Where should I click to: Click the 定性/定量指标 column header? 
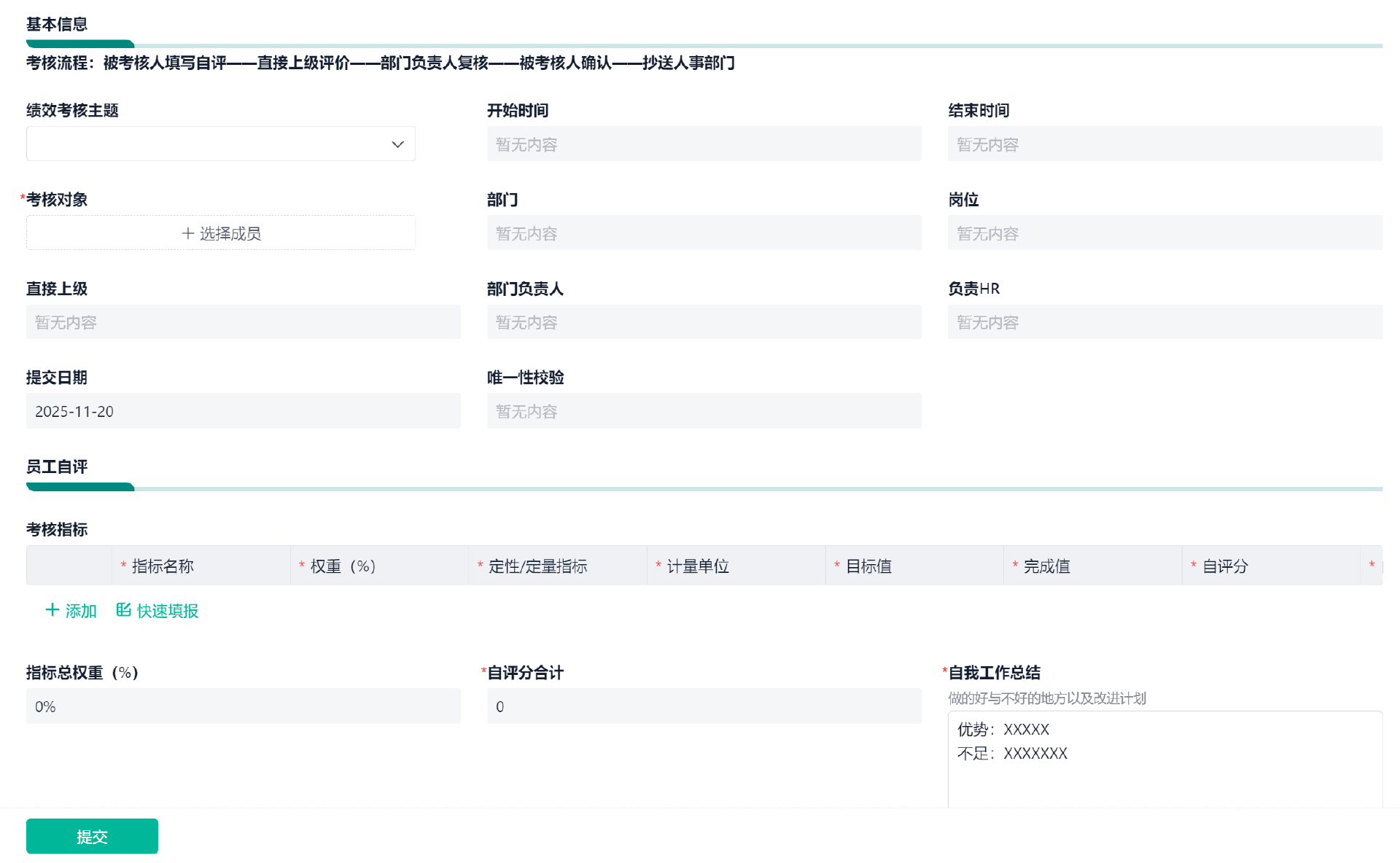click(x=537, y=566)
